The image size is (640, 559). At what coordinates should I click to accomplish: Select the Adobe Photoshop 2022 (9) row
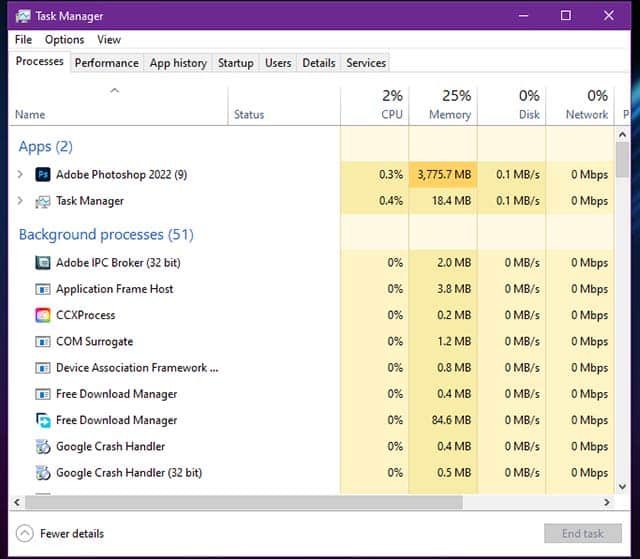coord(311,175)
